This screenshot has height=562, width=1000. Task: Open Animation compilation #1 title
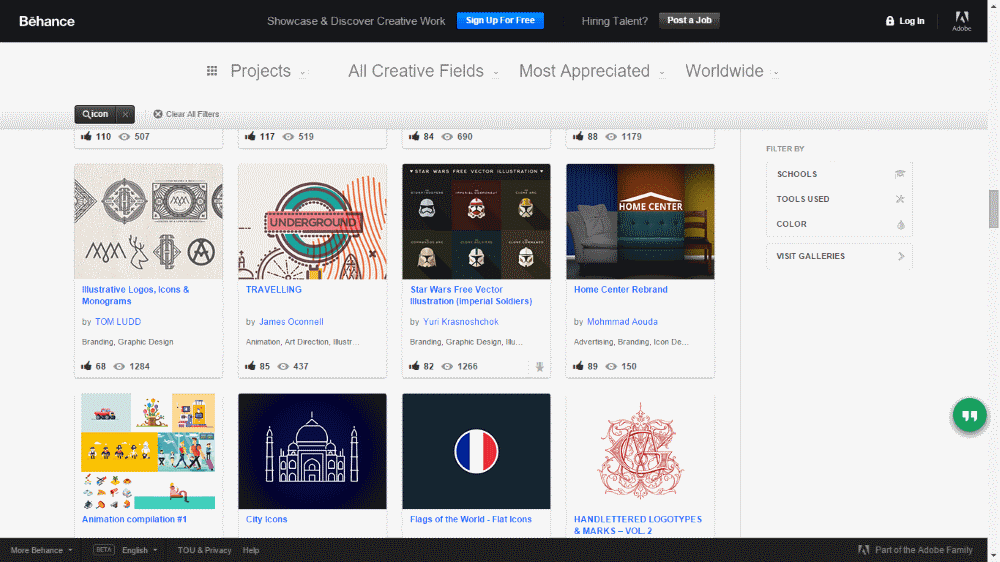134,519
